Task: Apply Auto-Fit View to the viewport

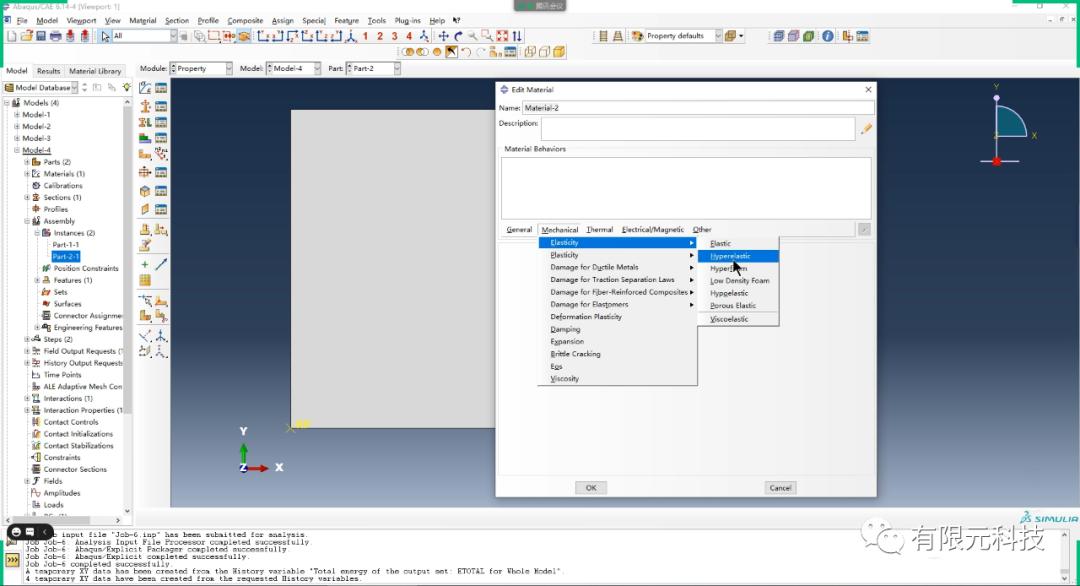Action: click(x=500, y=37)
